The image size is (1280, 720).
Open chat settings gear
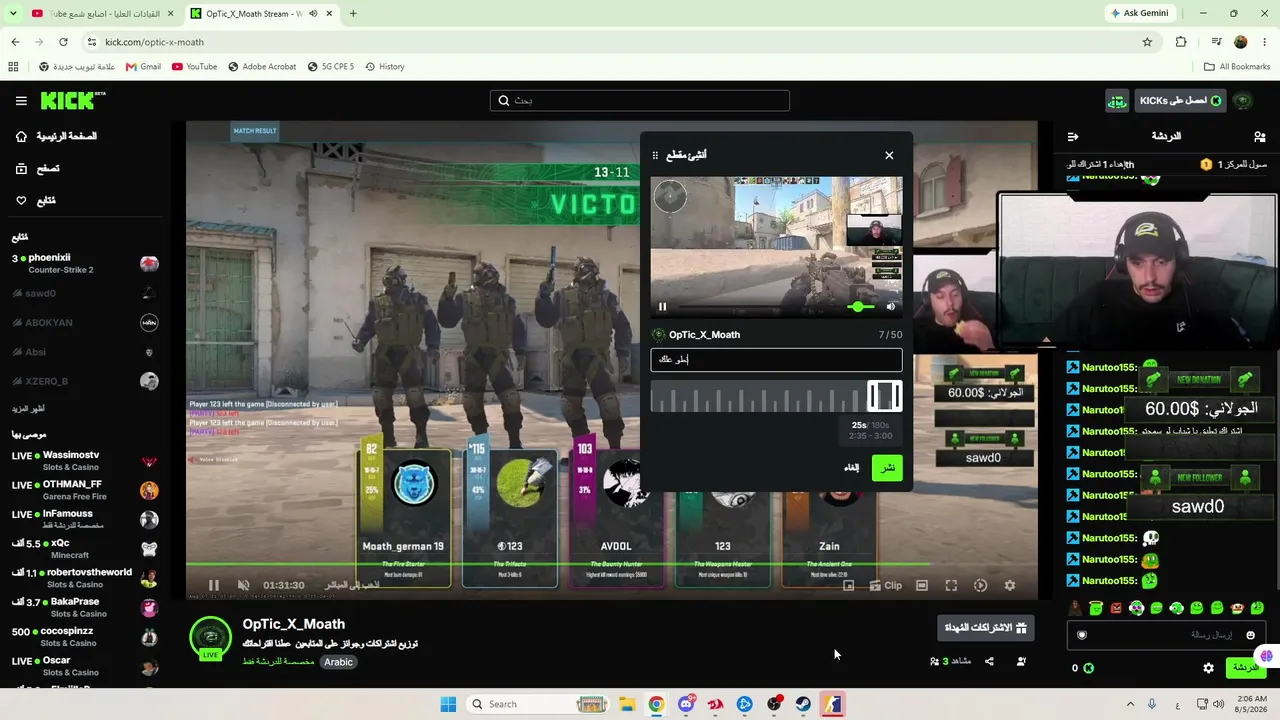[1208, 668]
